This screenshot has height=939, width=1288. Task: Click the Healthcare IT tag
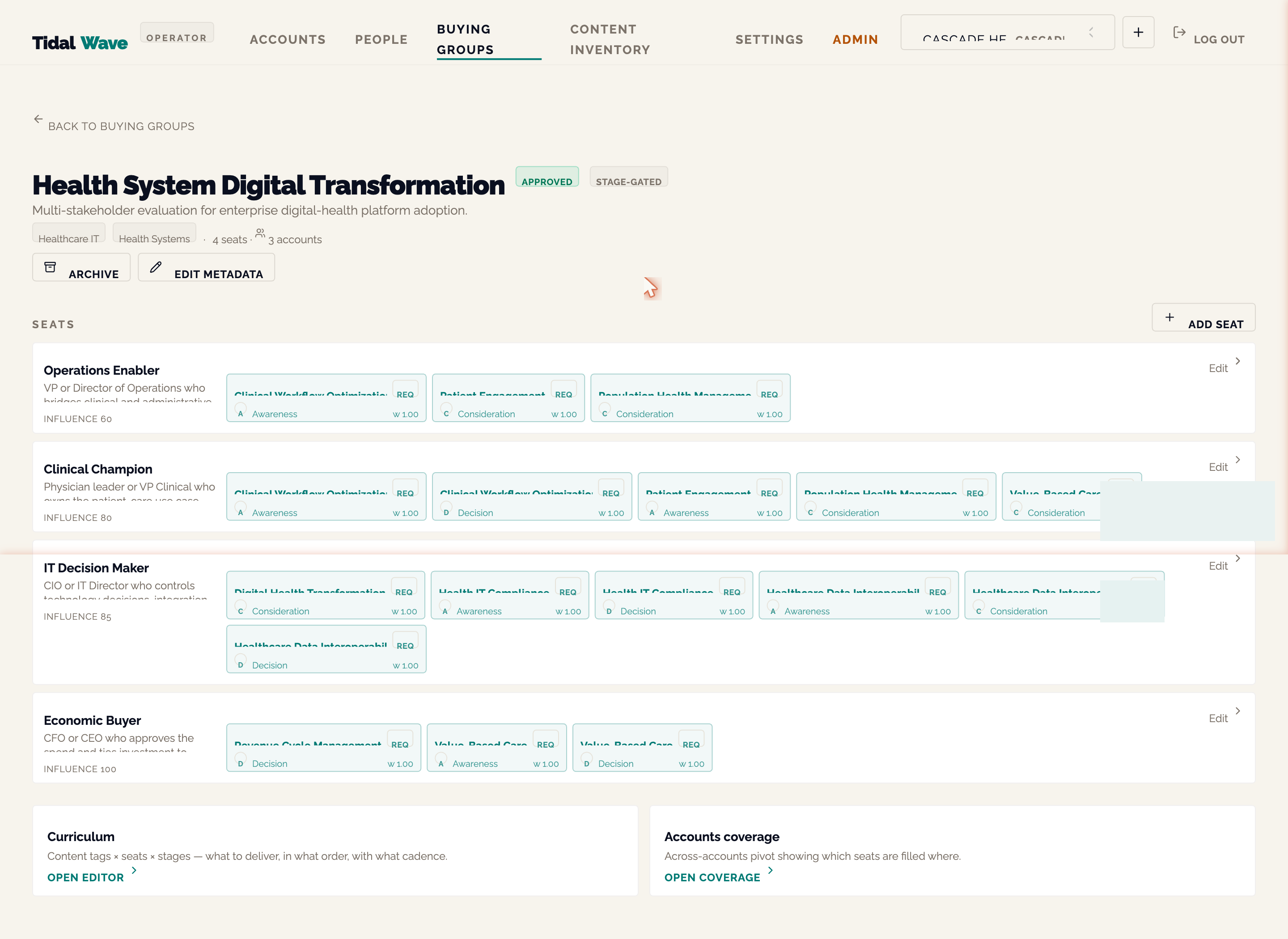click(69, 233)
